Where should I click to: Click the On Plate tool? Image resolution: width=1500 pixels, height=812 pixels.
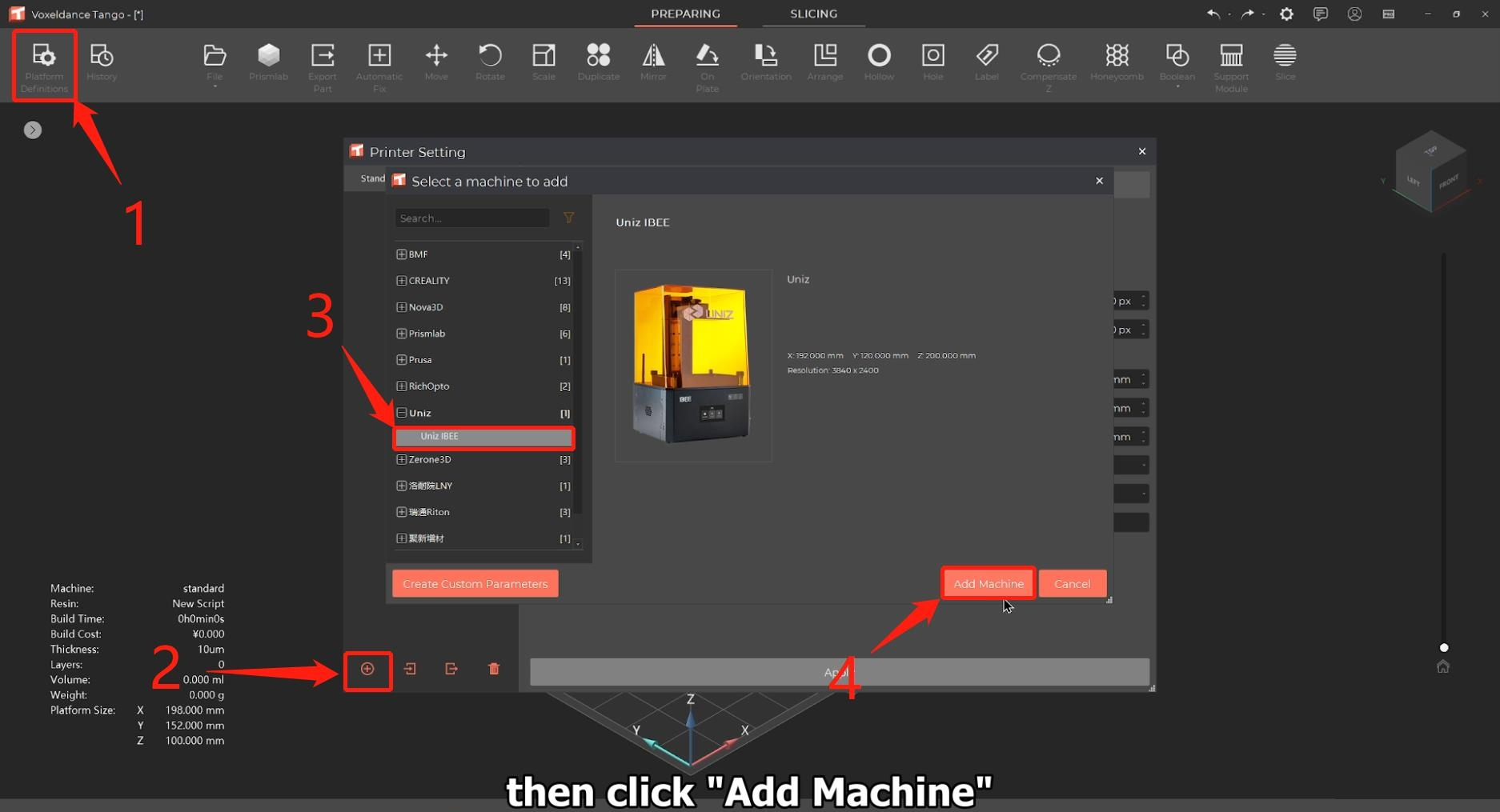click(x=707, y=67)
